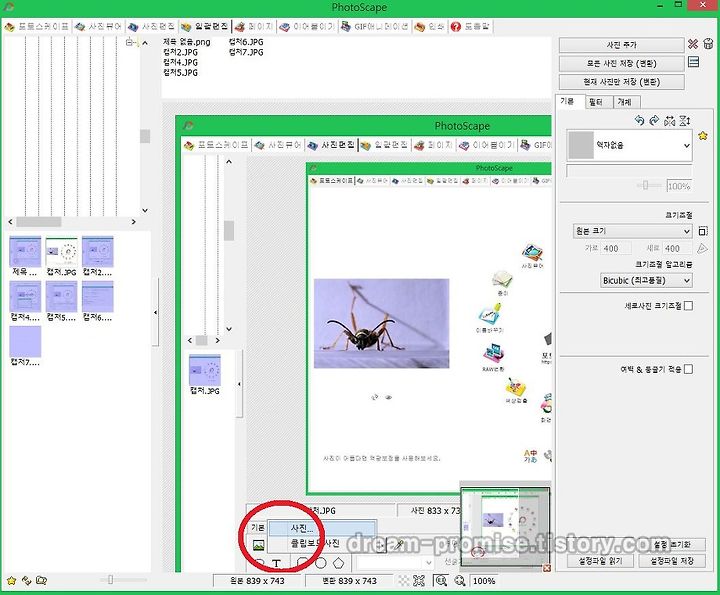720x595 pixels.
Task: Close the navigator preview thumbnail
Action: tap(547, 568)
